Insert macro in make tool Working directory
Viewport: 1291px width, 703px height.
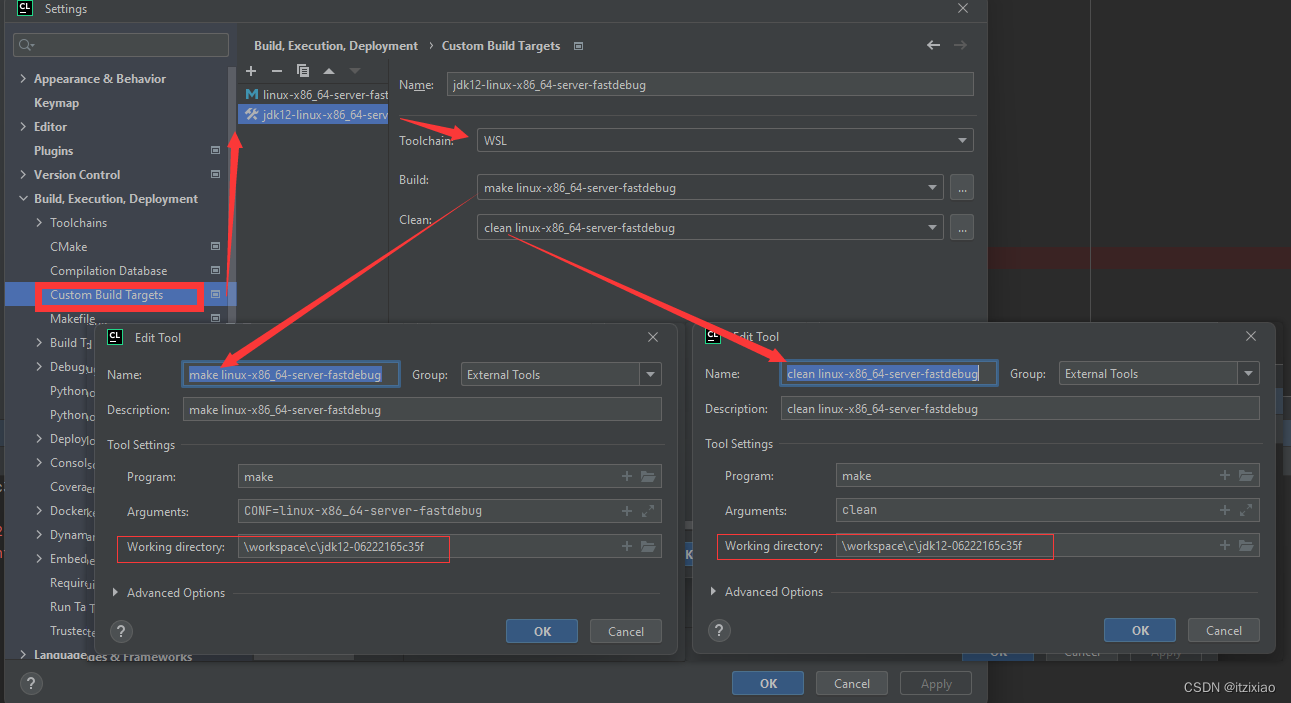627,546
